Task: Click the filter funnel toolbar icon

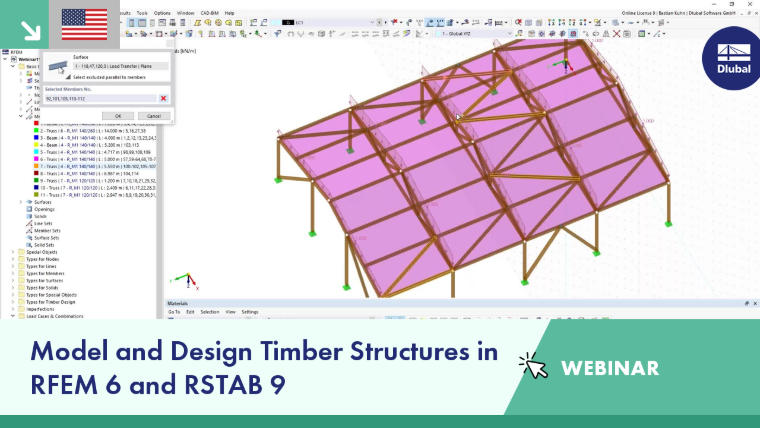Action: [x=277, y=33]
